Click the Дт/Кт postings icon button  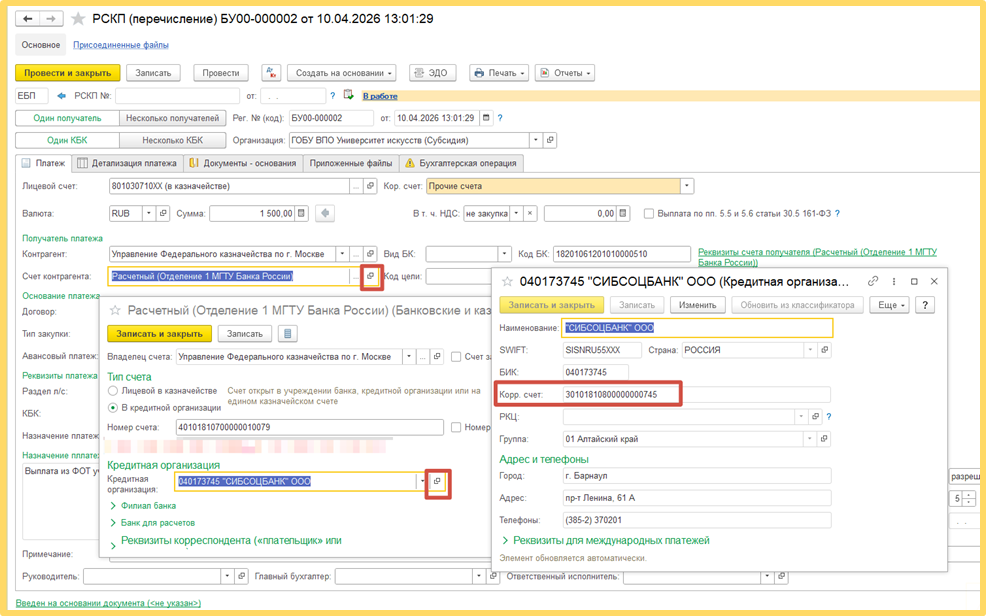(x=271, y=73)
